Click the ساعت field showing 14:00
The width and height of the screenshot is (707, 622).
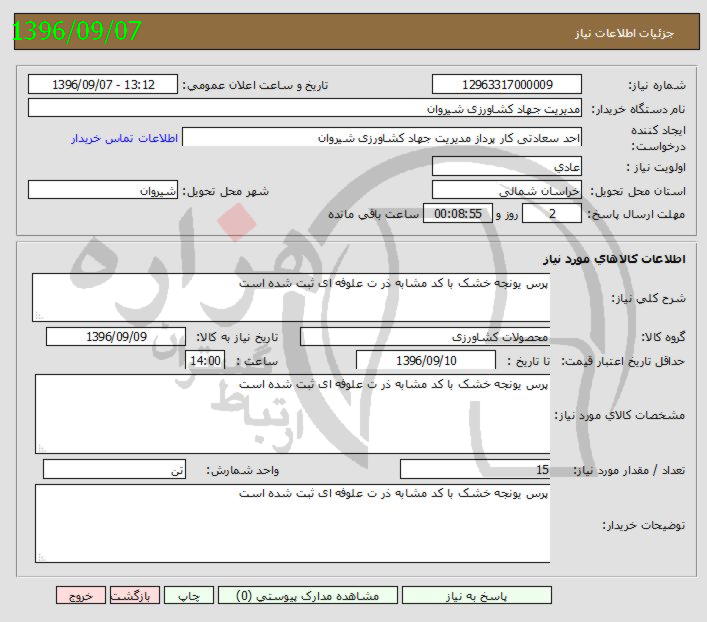click(x=205, y=360)
